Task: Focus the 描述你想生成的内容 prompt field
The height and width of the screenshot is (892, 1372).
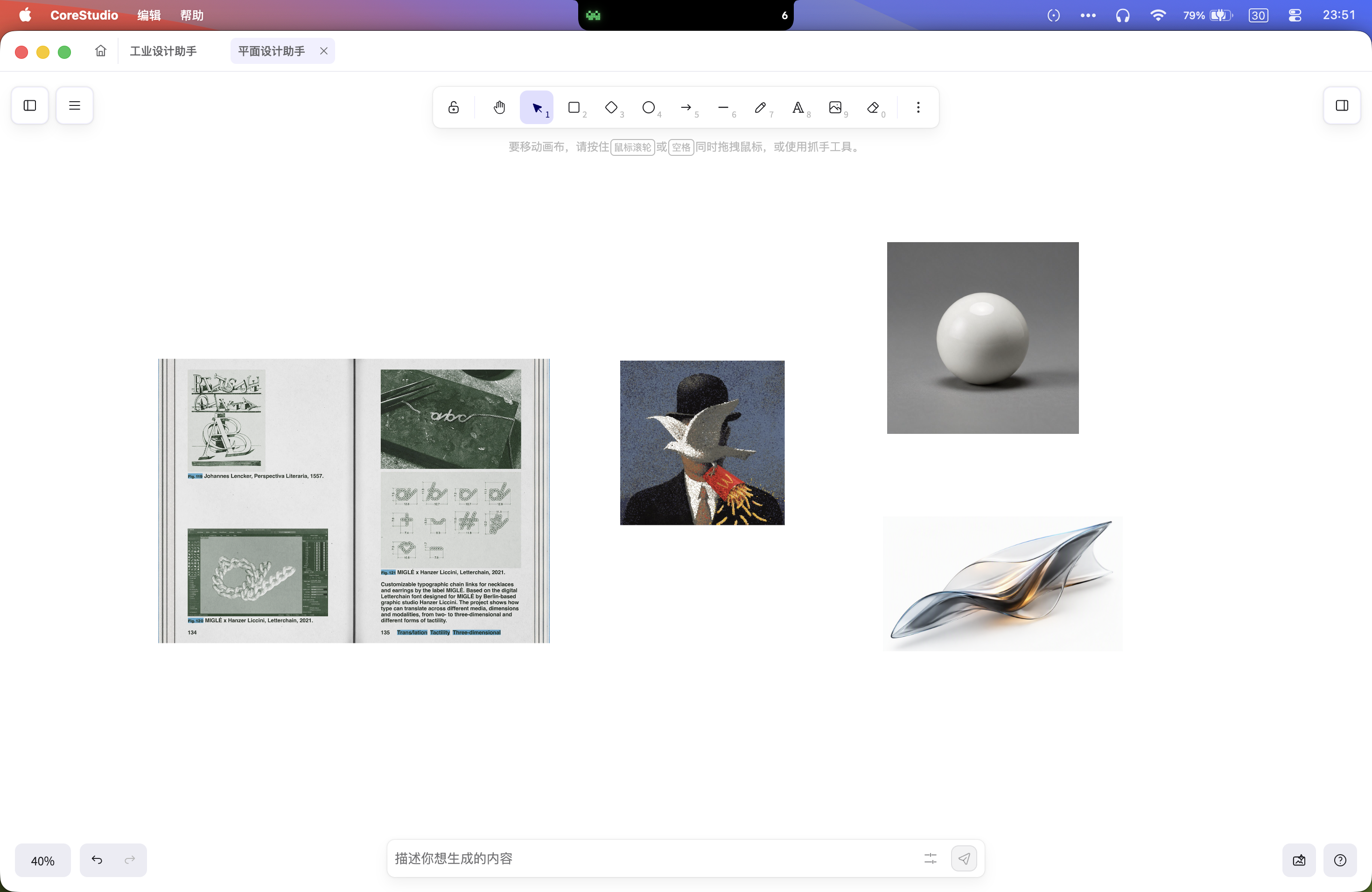Action: point(654,858)
